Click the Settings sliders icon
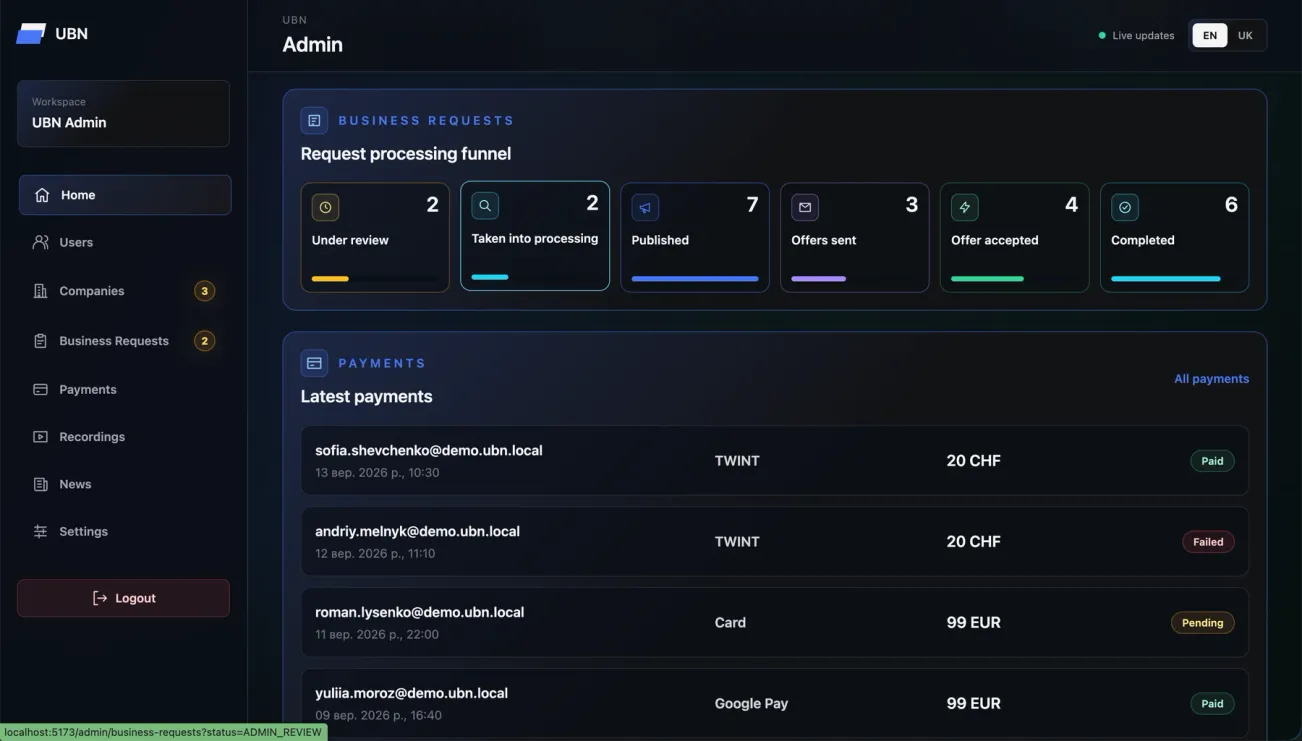 click(41, 531)
